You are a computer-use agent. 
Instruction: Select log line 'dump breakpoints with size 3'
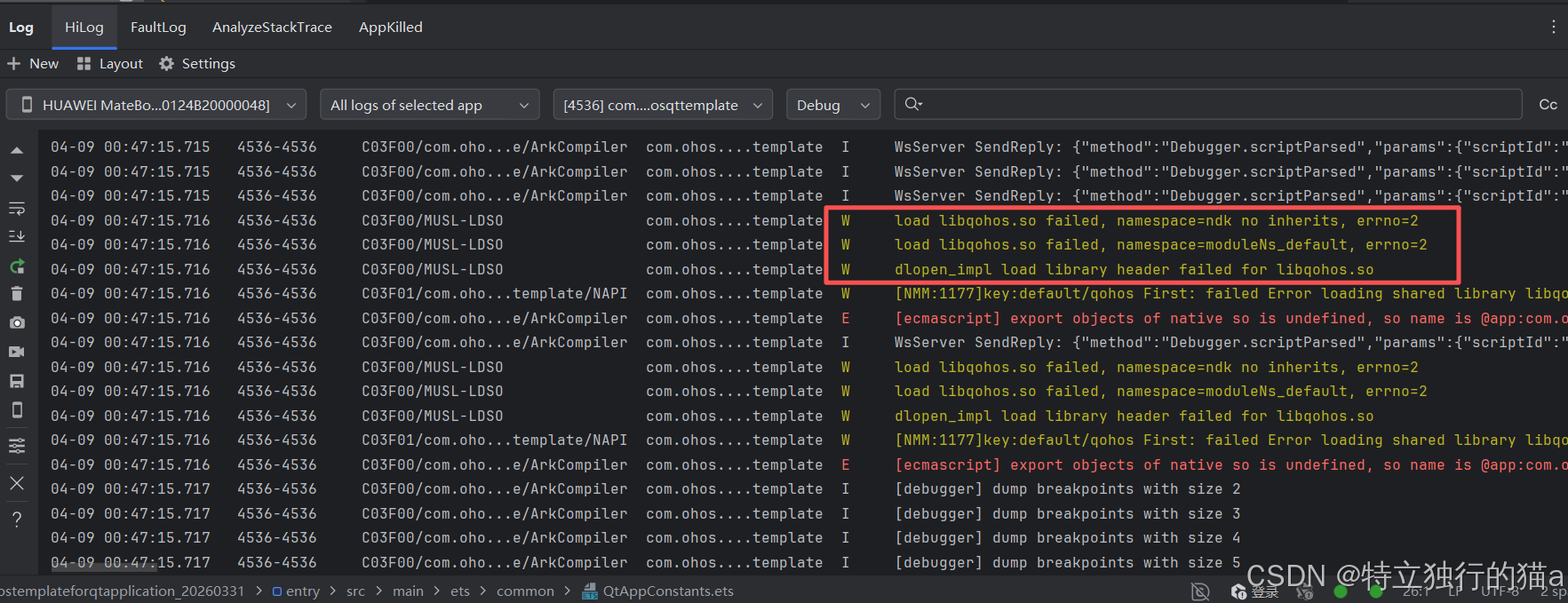pyautogui.click(x=1067, y=513)
